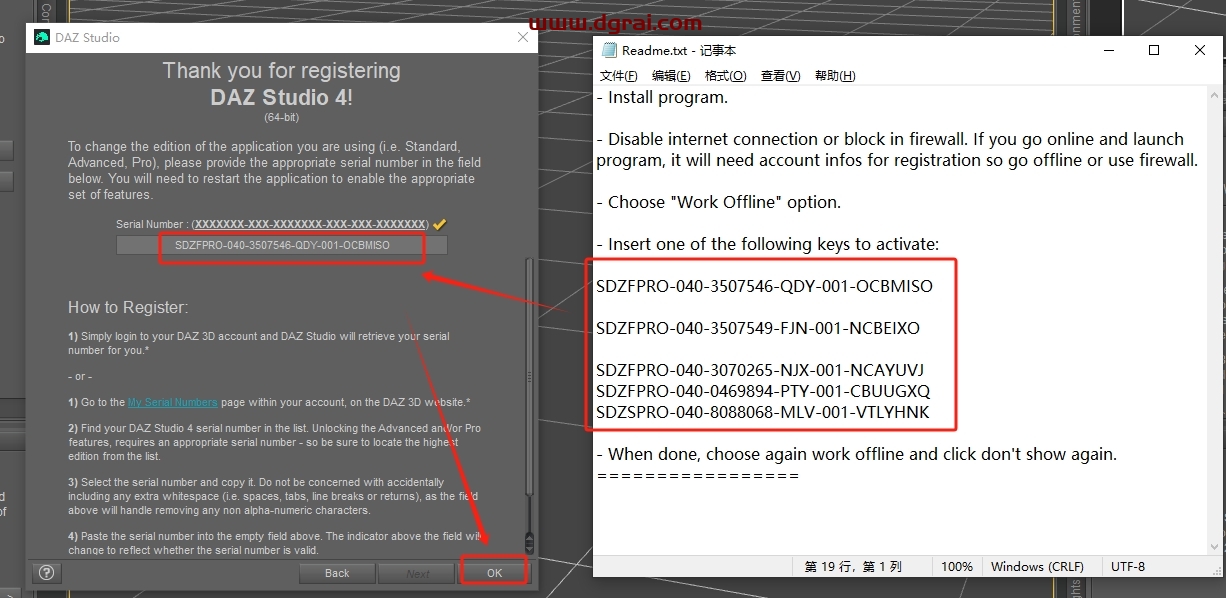The image size is (1226, 598).
Task: Click the Back button in the dialog
Action: click(337, 573)
